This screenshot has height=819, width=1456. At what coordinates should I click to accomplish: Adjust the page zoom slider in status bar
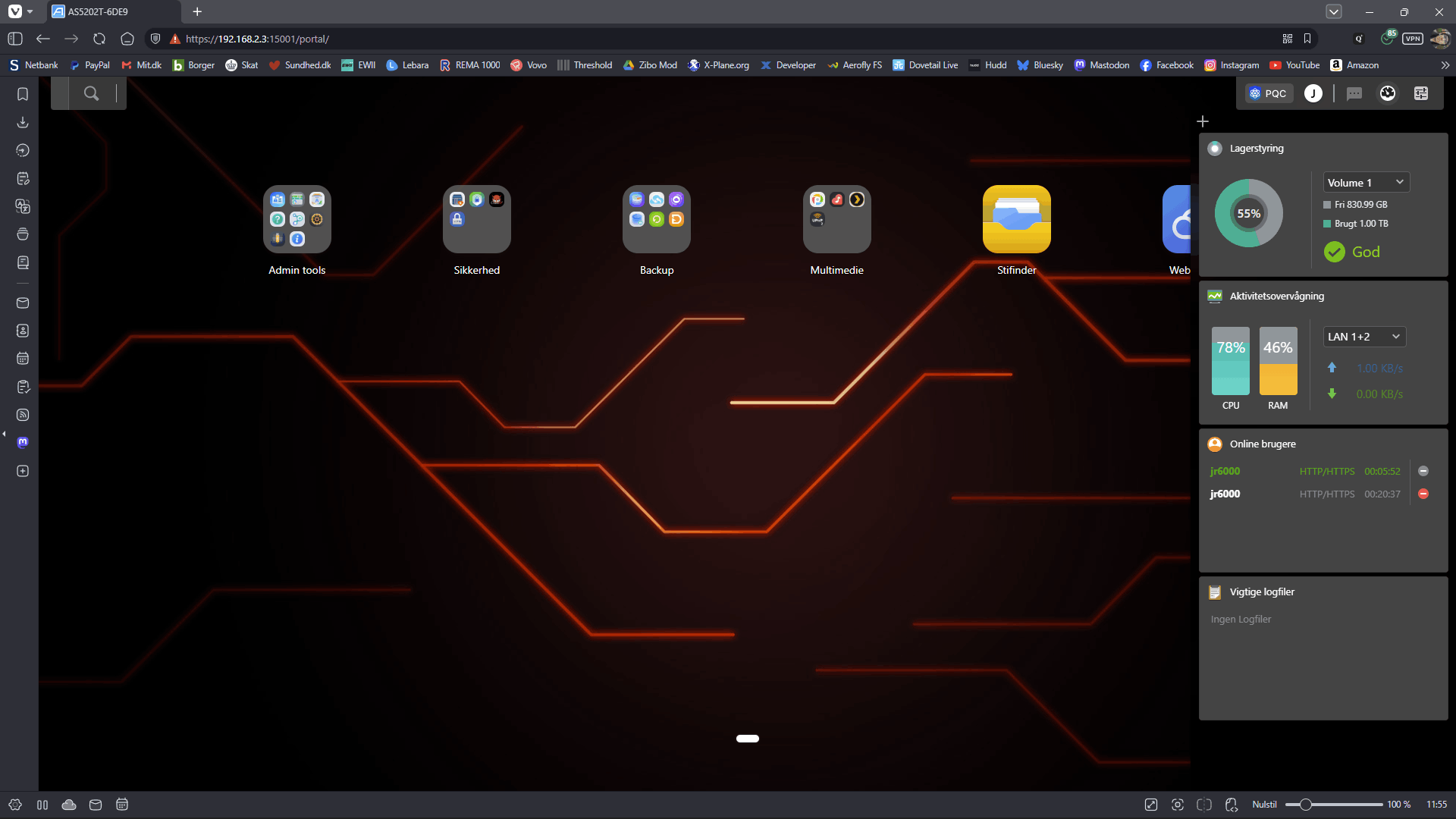1305,805
